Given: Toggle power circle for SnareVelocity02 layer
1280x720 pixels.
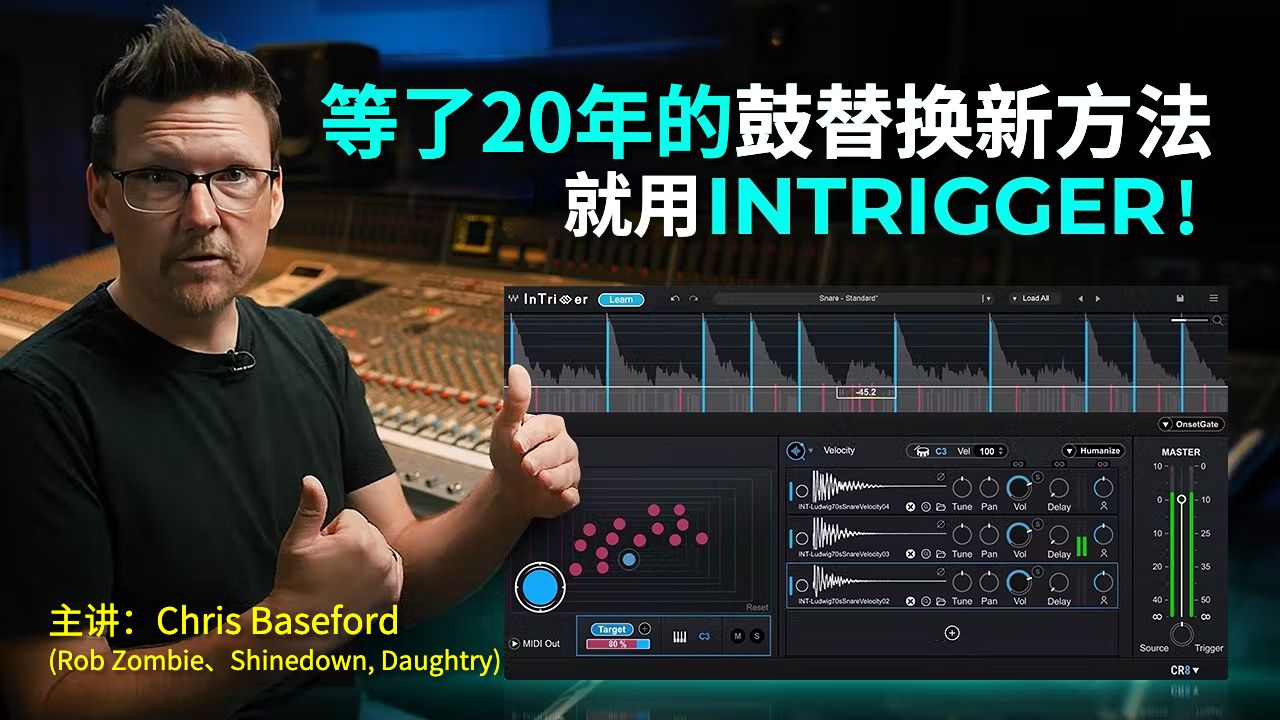Looking at the screenshot, I should (x=801, y=586).
